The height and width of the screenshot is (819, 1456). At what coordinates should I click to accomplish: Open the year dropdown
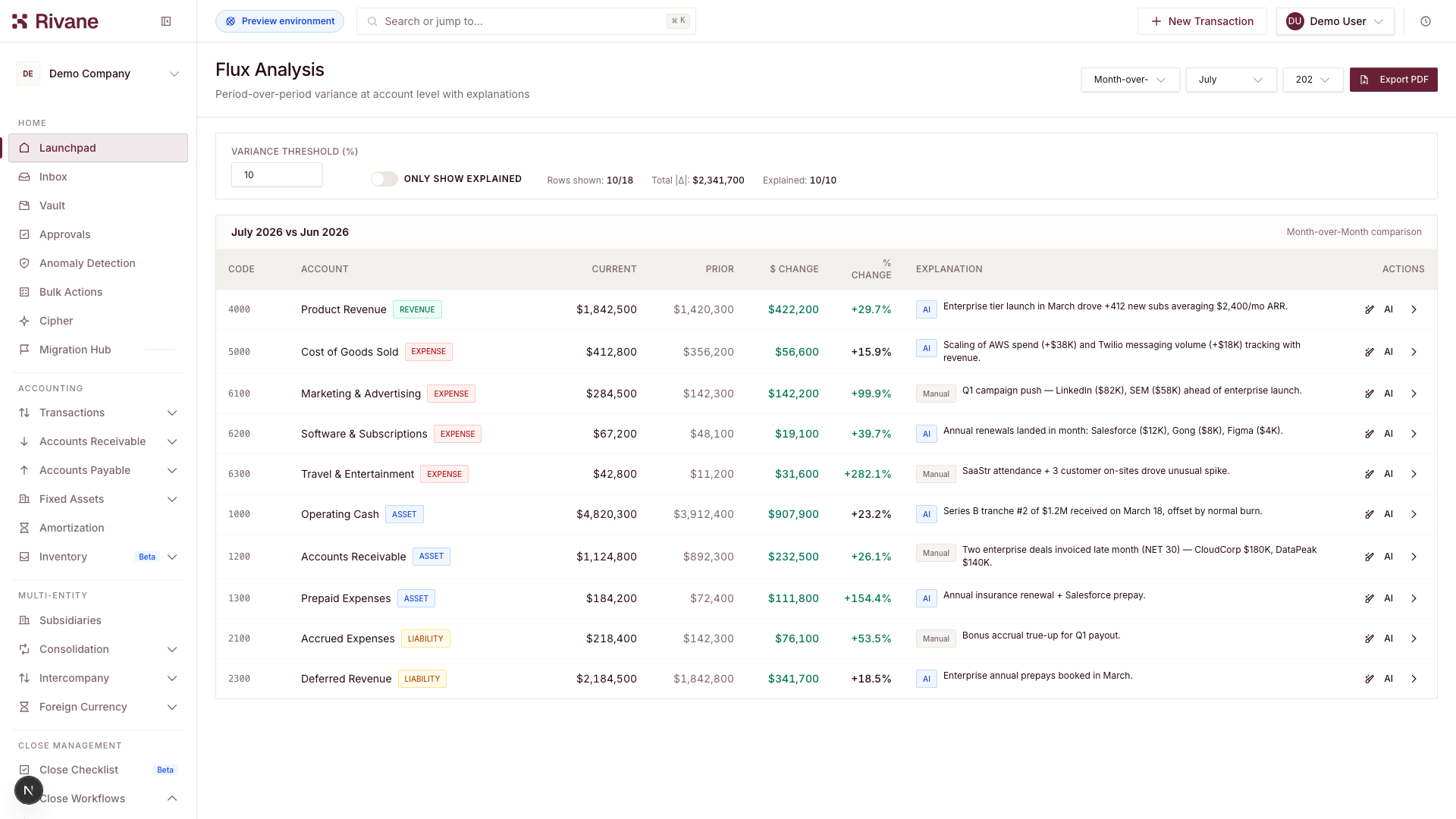(x=1313, y=80)
